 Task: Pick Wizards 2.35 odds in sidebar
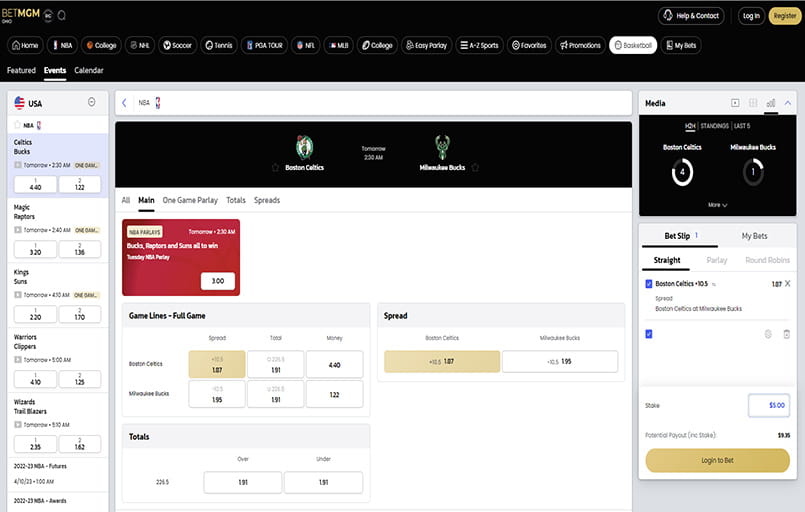point(35,444)
